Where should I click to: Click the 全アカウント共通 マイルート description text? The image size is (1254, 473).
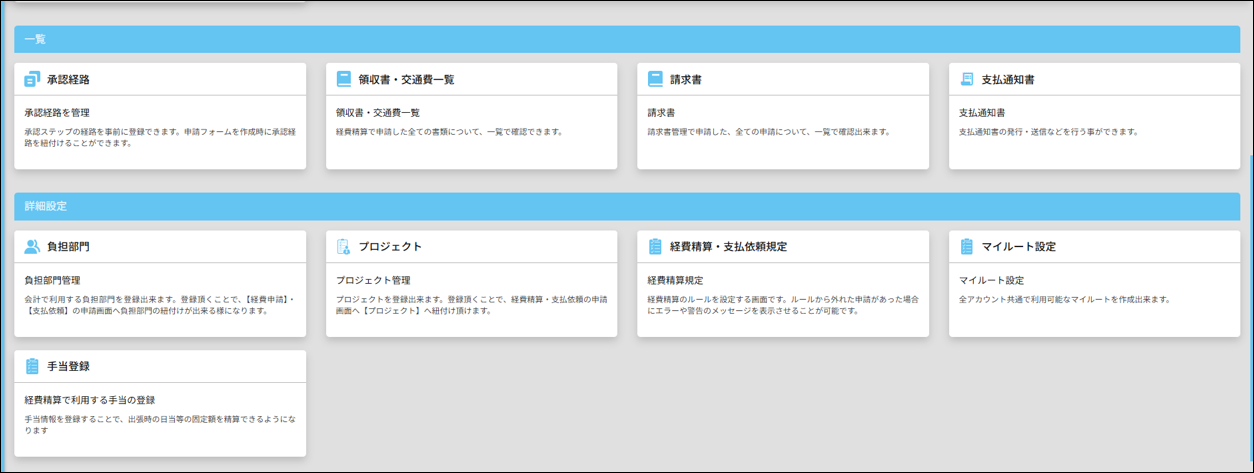coord(1064,299)
